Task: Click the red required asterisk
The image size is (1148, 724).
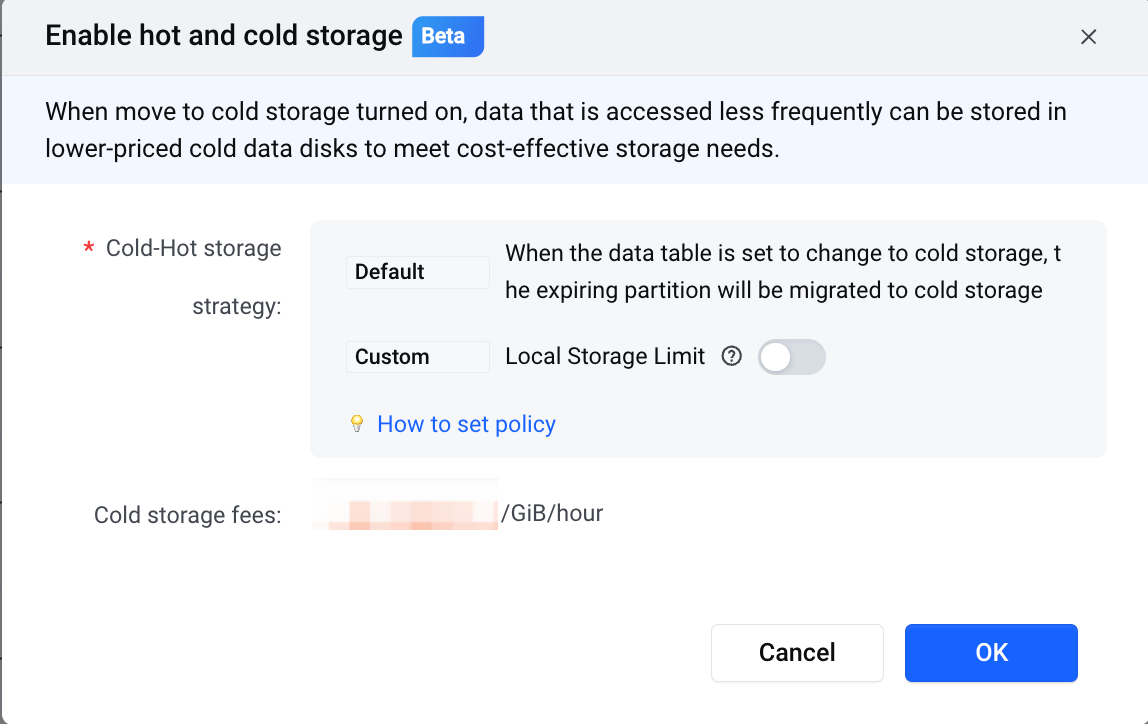Action: tap(89, 248)
